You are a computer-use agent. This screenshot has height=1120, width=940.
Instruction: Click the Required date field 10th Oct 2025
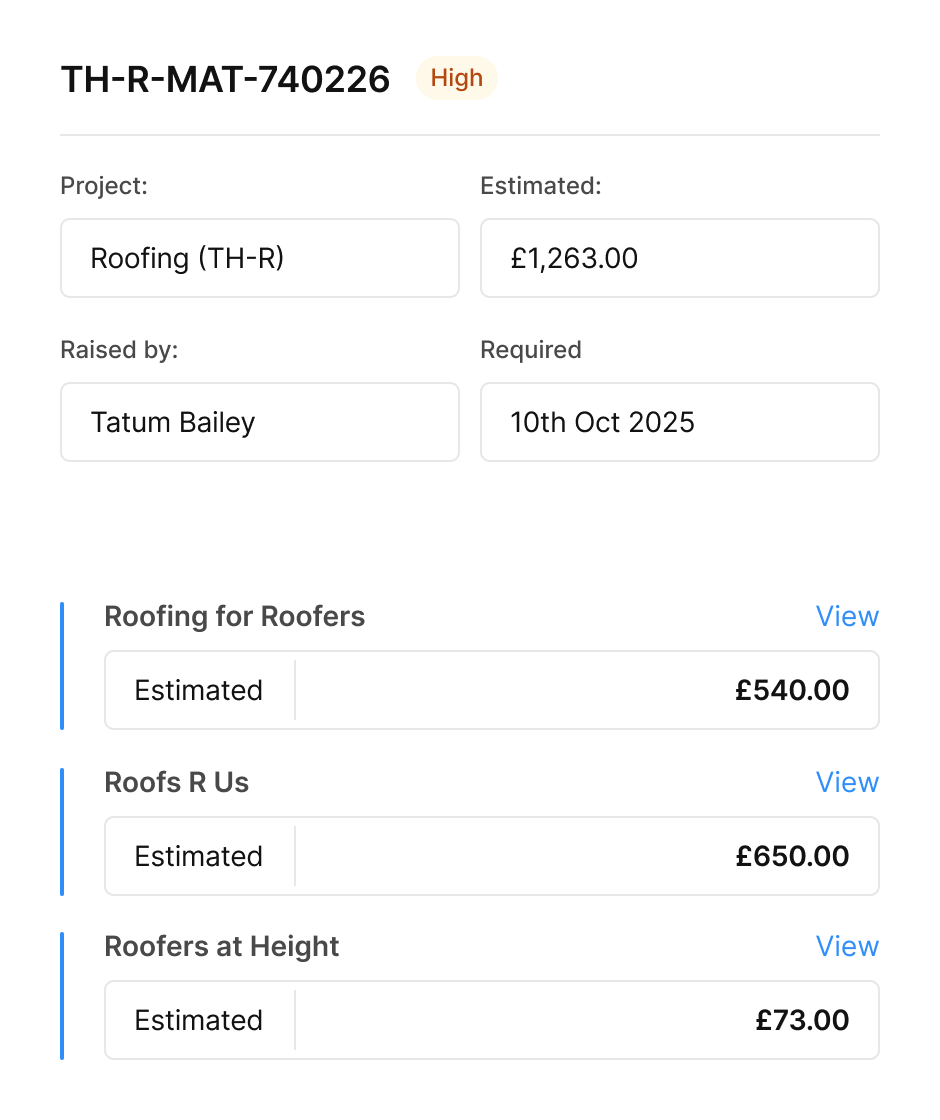680,422
